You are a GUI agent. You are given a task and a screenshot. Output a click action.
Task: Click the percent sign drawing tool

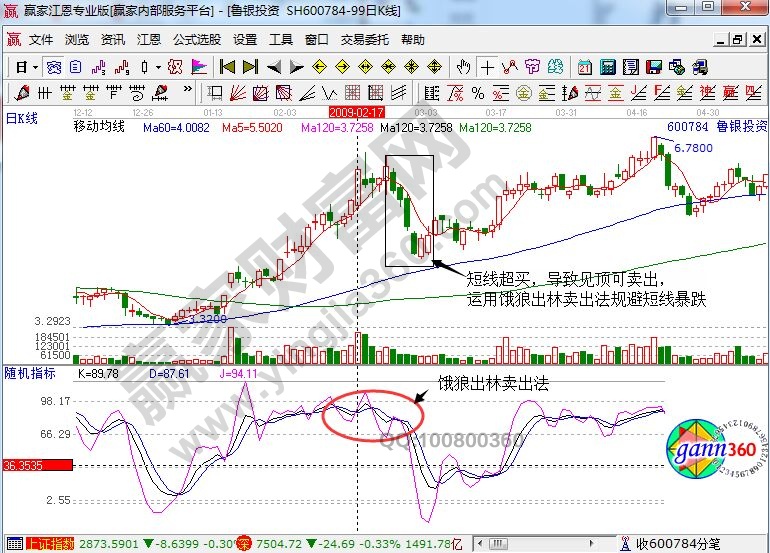click(477, 92)
